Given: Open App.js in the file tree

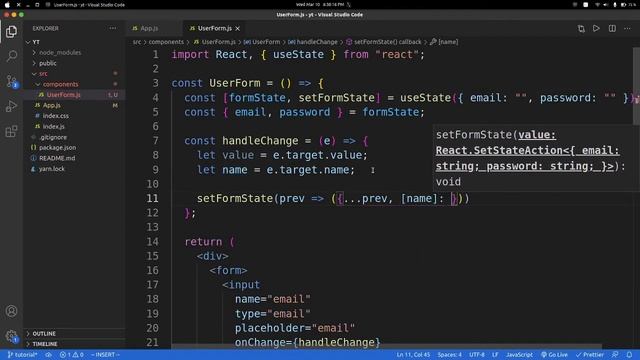Looking at the screenshot, I should (x=51, y=105).
